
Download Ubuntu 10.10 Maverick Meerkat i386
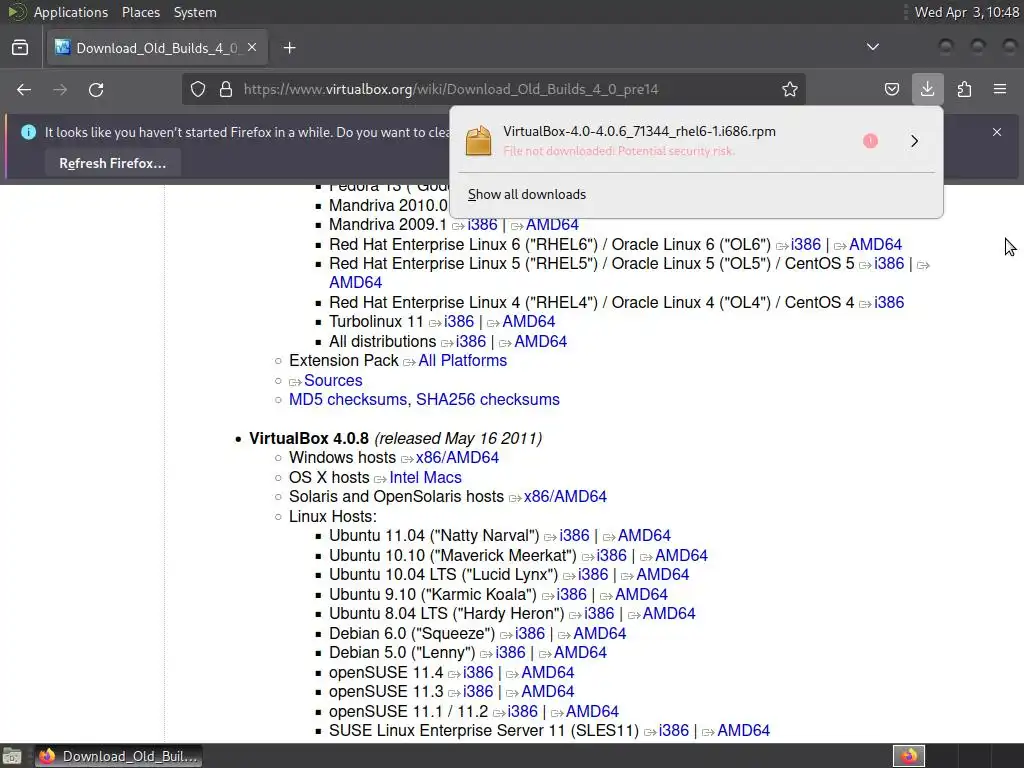click(x=611, y=555)
